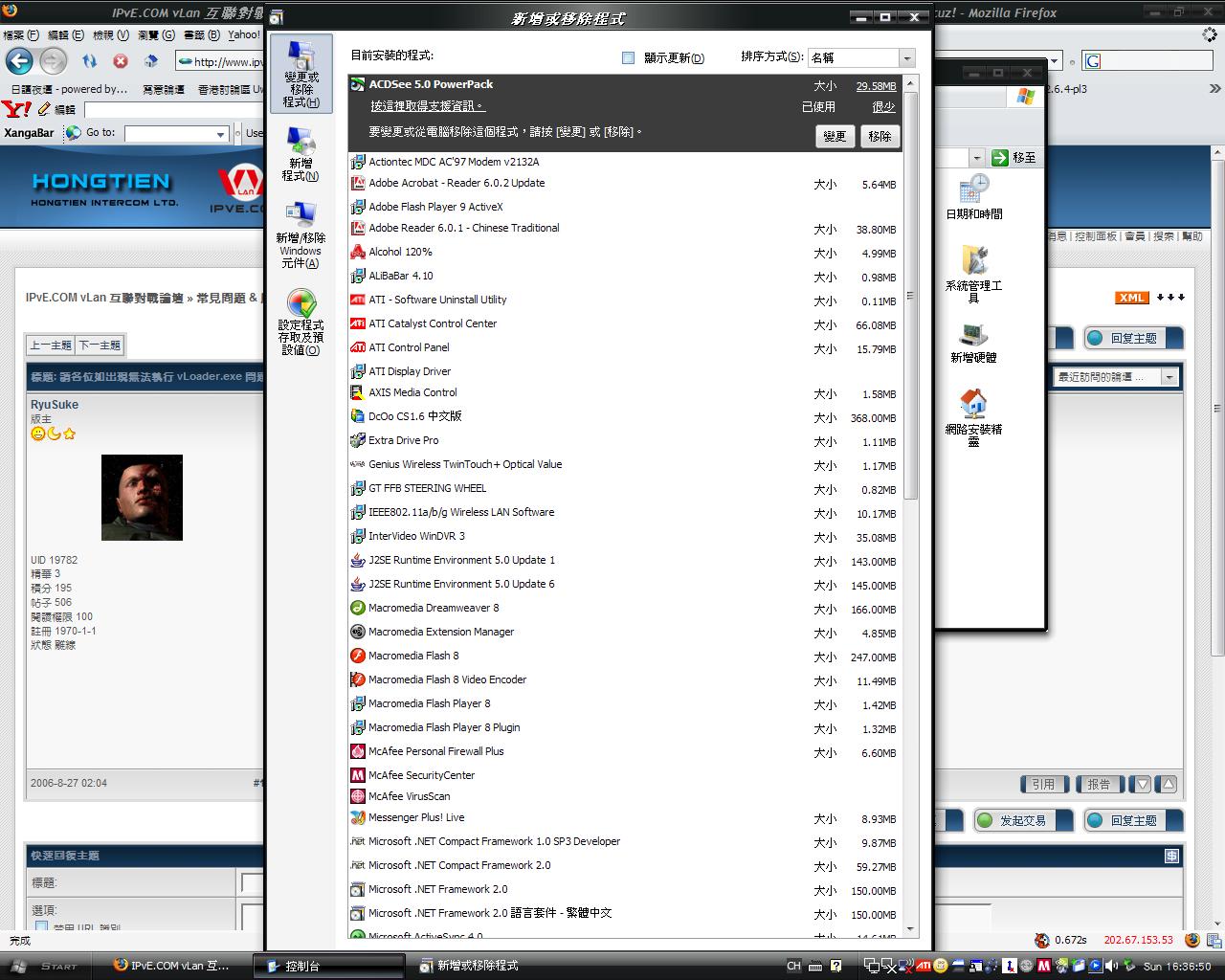The height and width of the screenshot is (980, 1225).
Task: Open 日期和時間 in the Control Panel window
Action: click(x=973, y=197)
